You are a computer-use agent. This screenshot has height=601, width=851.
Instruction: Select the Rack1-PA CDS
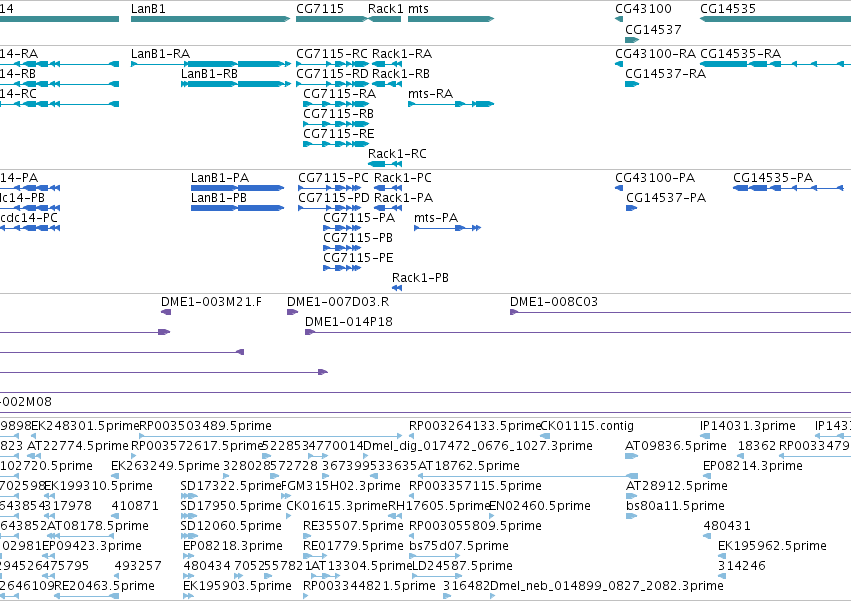(x=388, y=208)
